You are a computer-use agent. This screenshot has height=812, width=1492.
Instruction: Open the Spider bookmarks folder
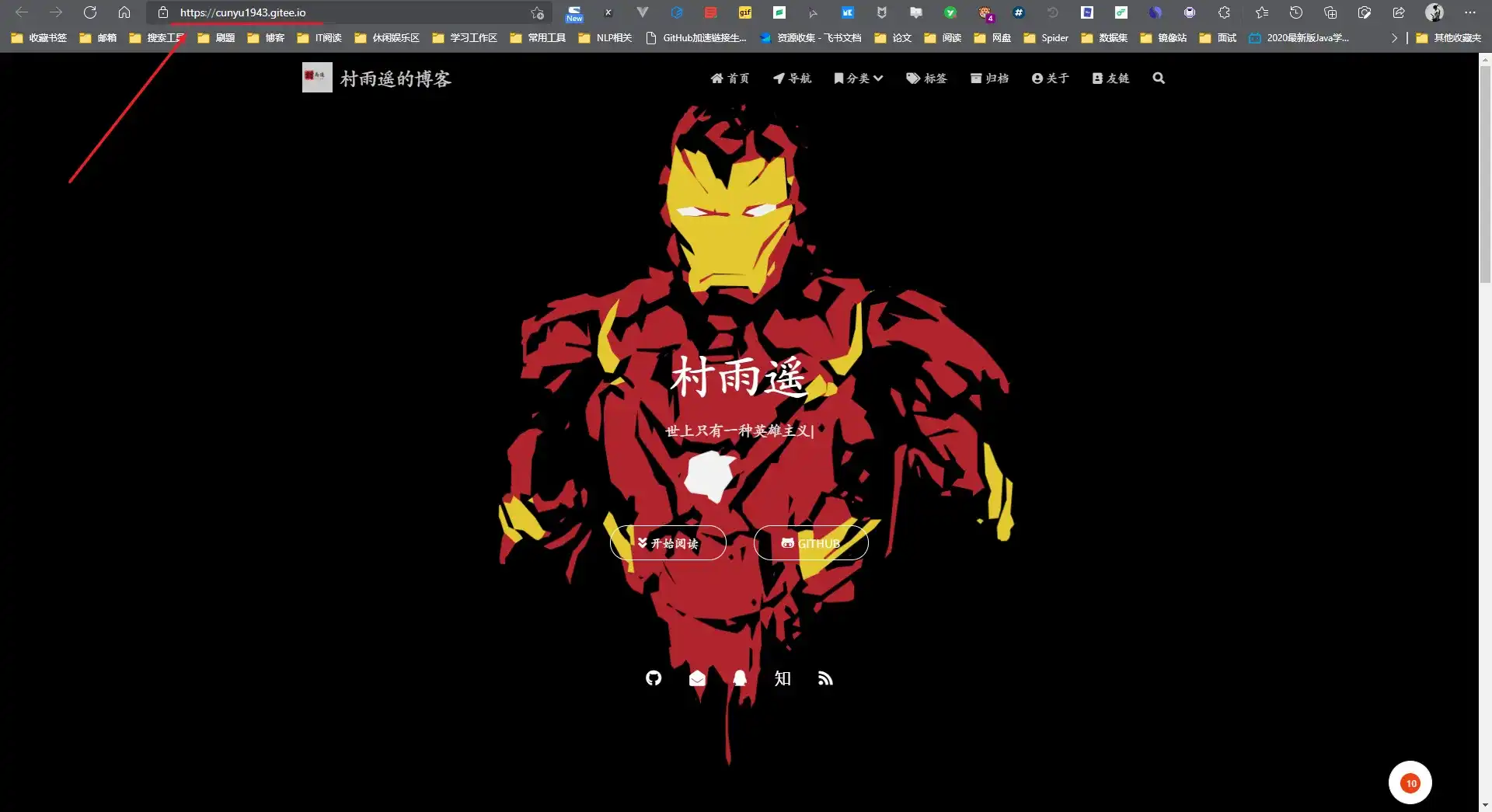[1046, 37]
